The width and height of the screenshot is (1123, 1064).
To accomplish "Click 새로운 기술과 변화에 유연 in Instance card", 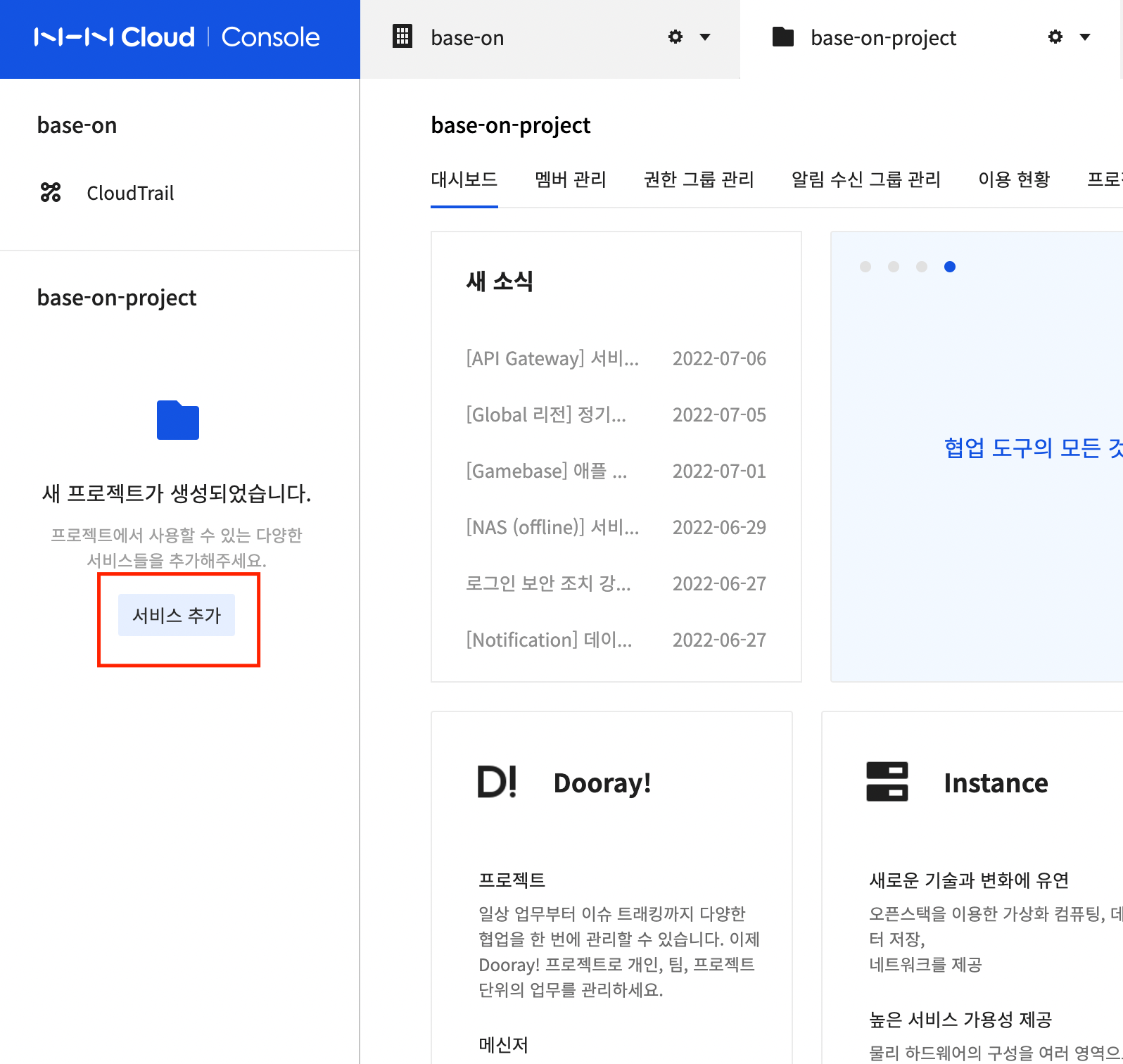I will point(970,880).
